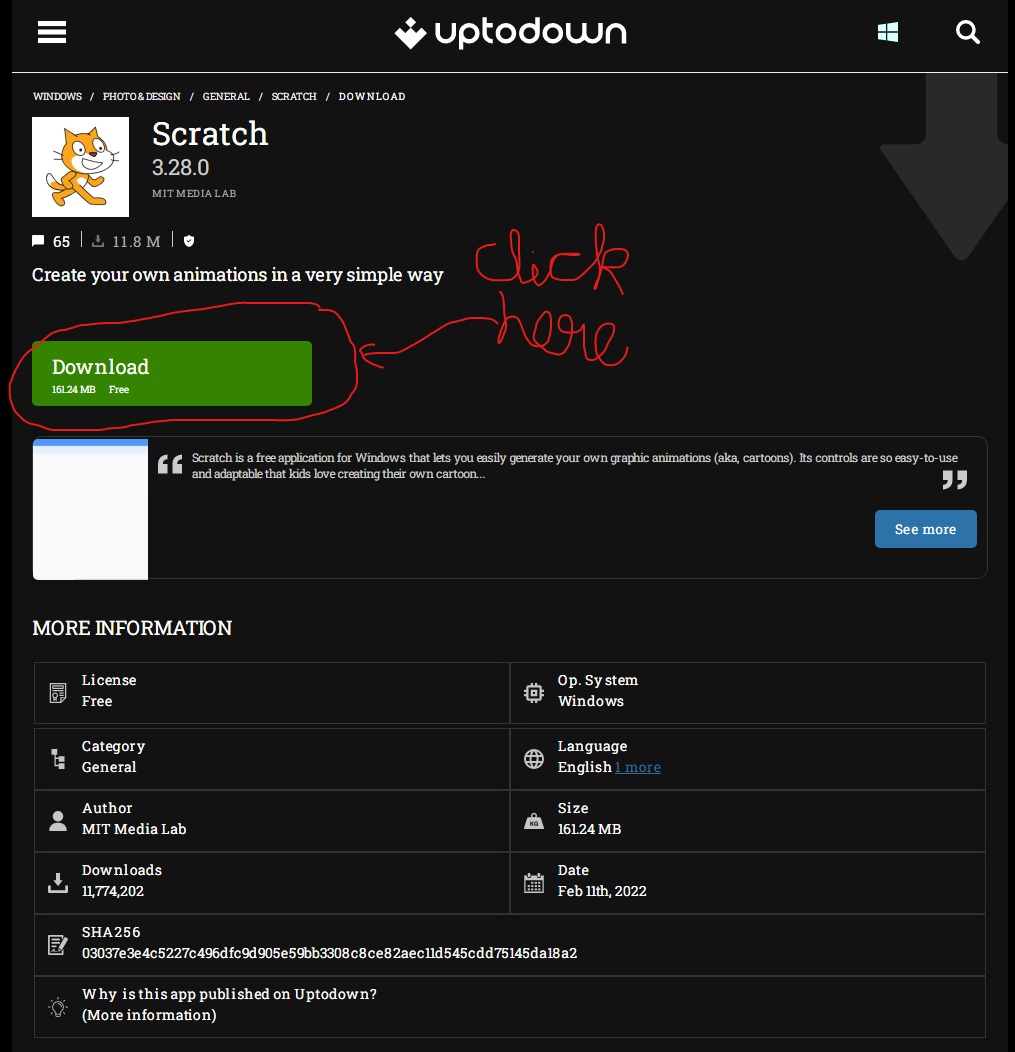Click the Language globe icon

pyautogui.click(x=534, y=759)
